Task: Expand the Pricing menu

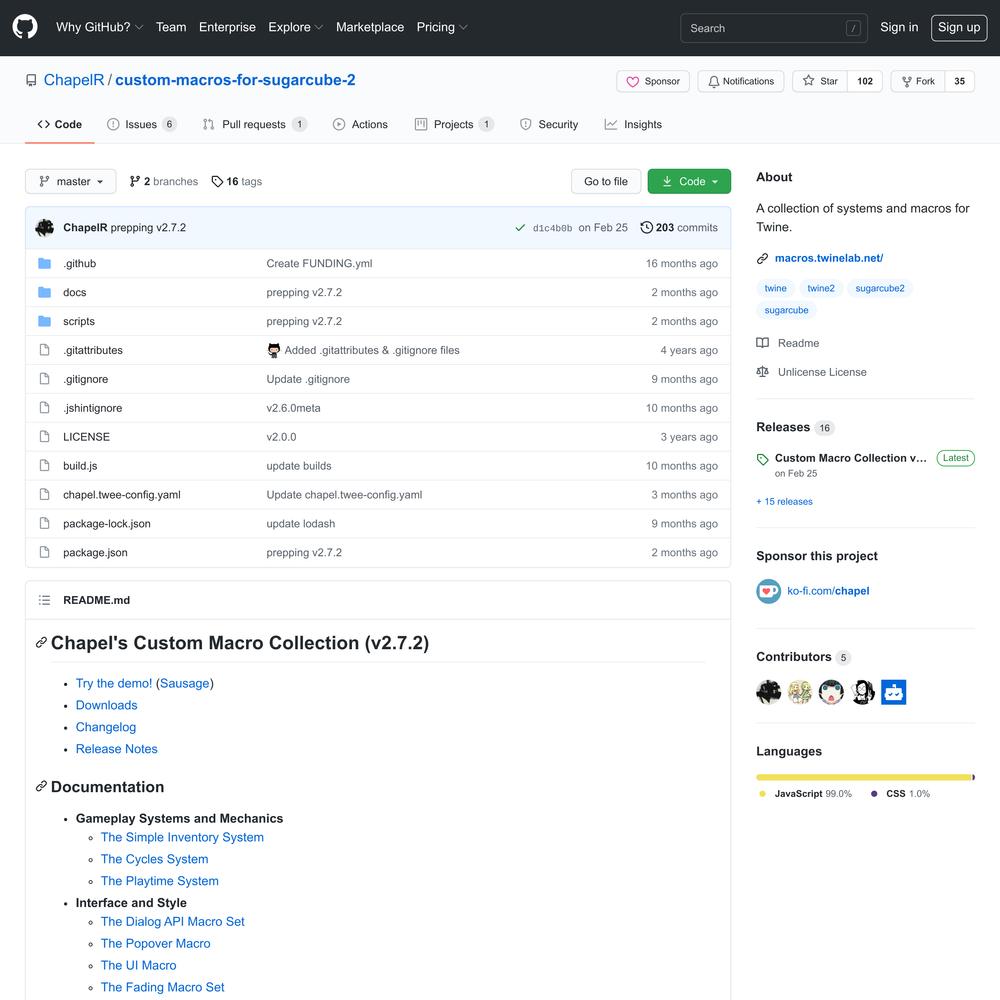Action: coord(442,27)
